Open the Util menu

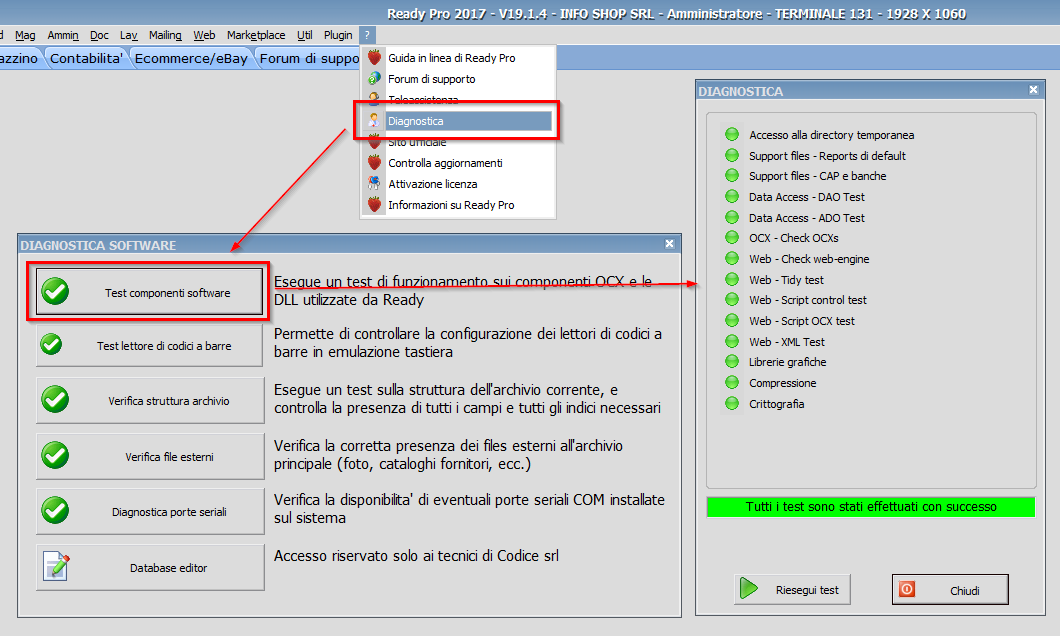(x=305, y=35)
